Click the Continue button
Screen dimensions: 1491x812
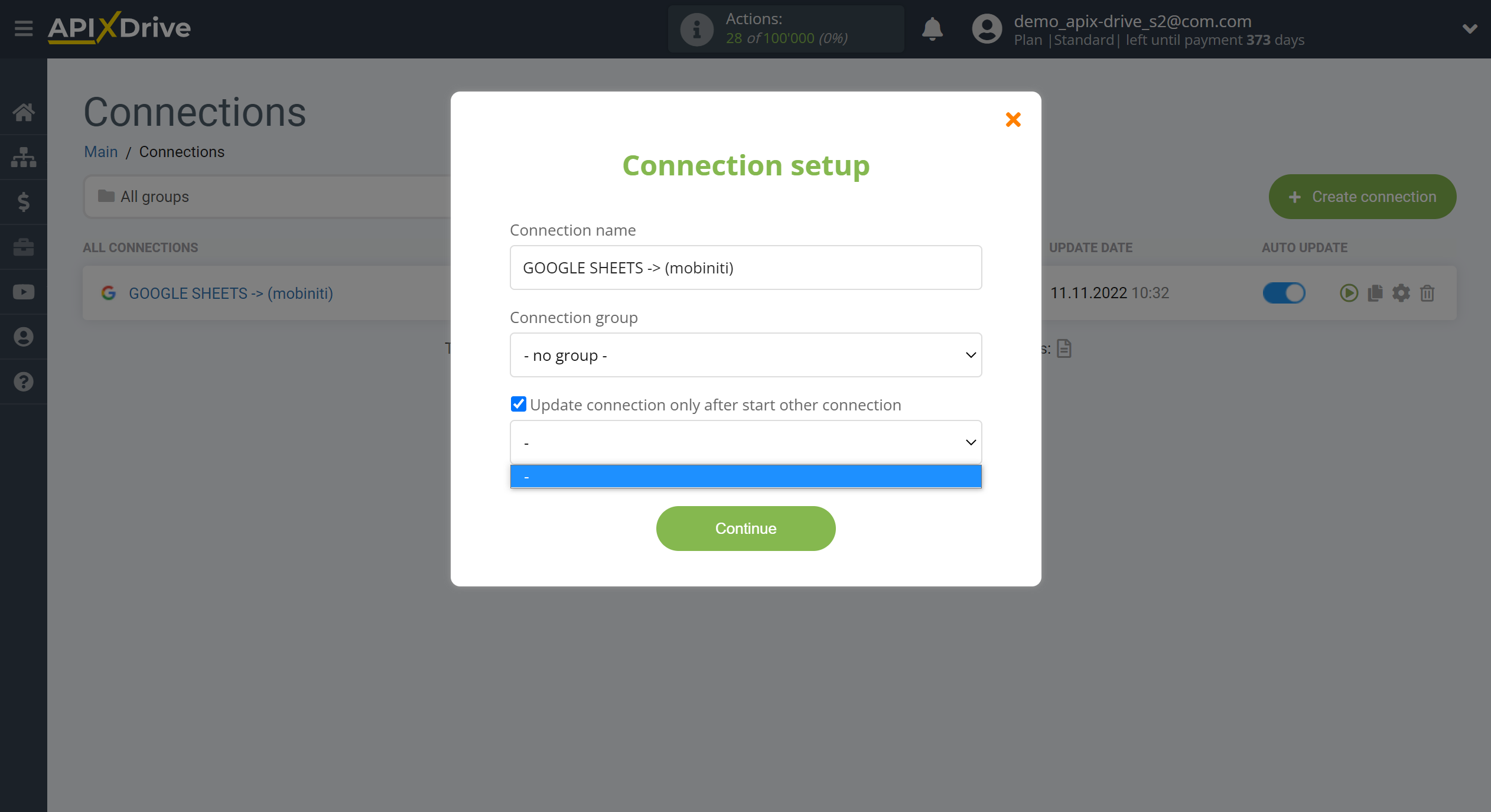tap(745, 528)
